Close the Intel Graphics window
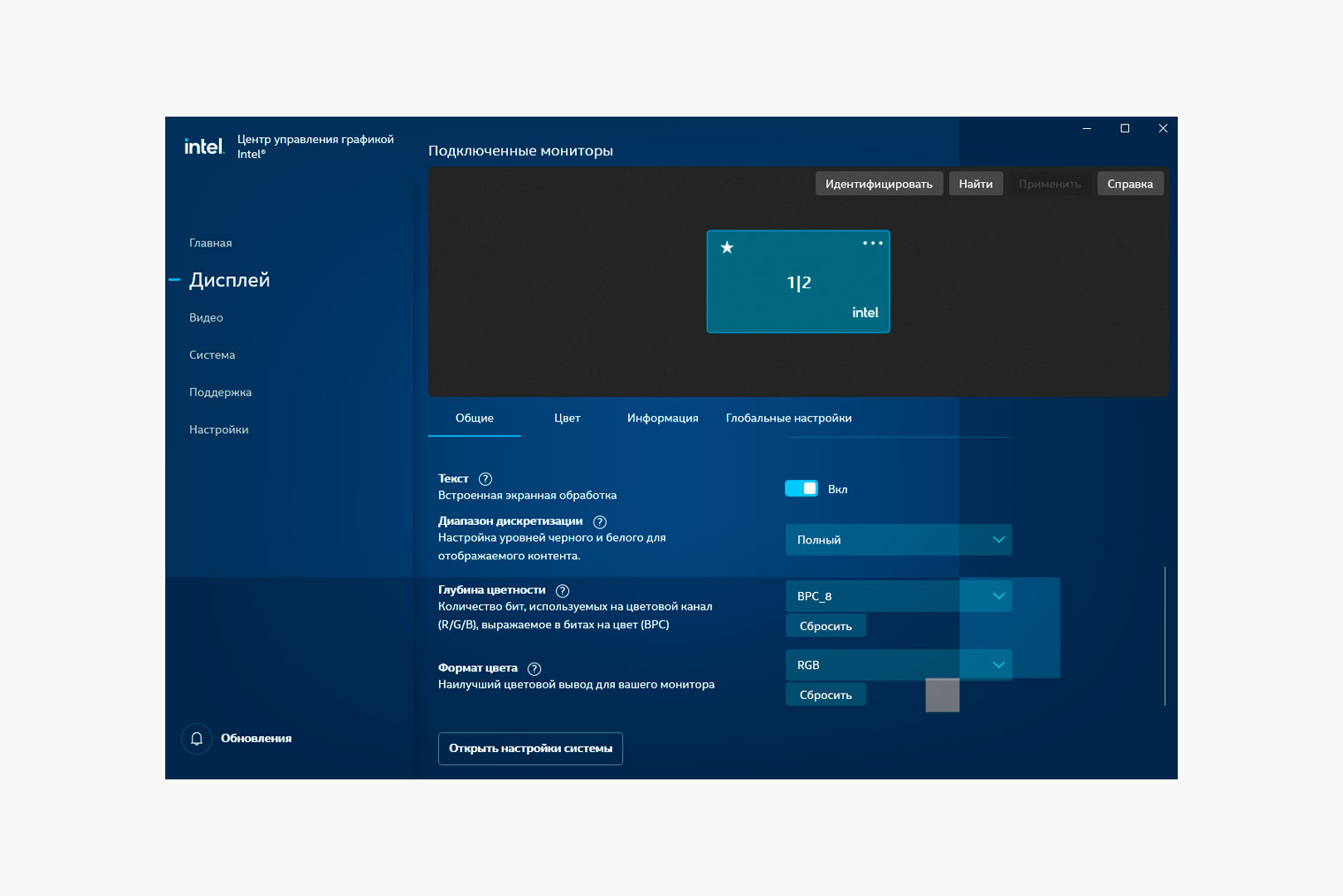This screenshot has height=896, width=1343. pos(1163,128)
